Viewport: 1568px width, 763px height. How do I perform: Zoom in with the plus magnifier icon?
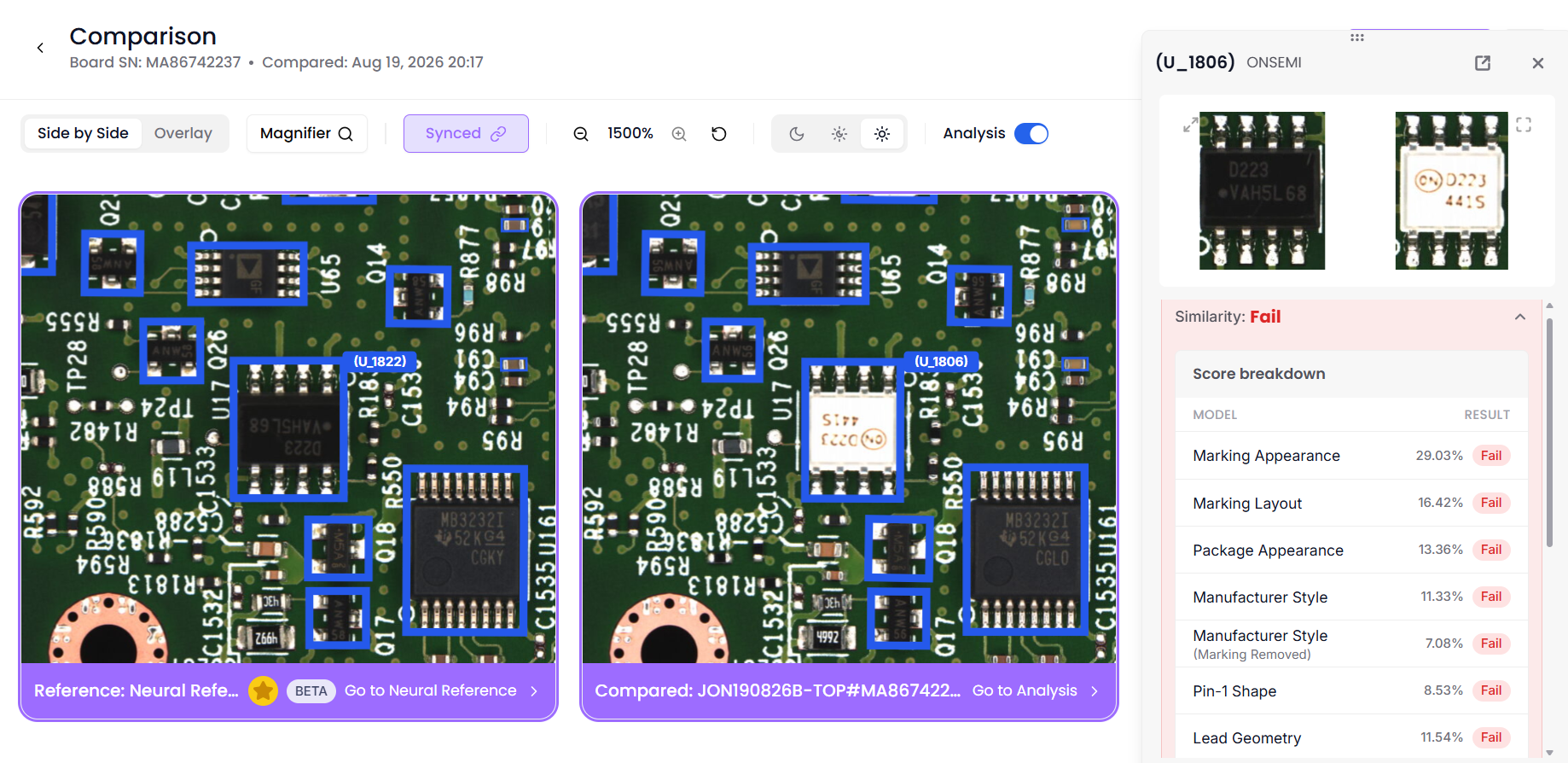[679, 134]
